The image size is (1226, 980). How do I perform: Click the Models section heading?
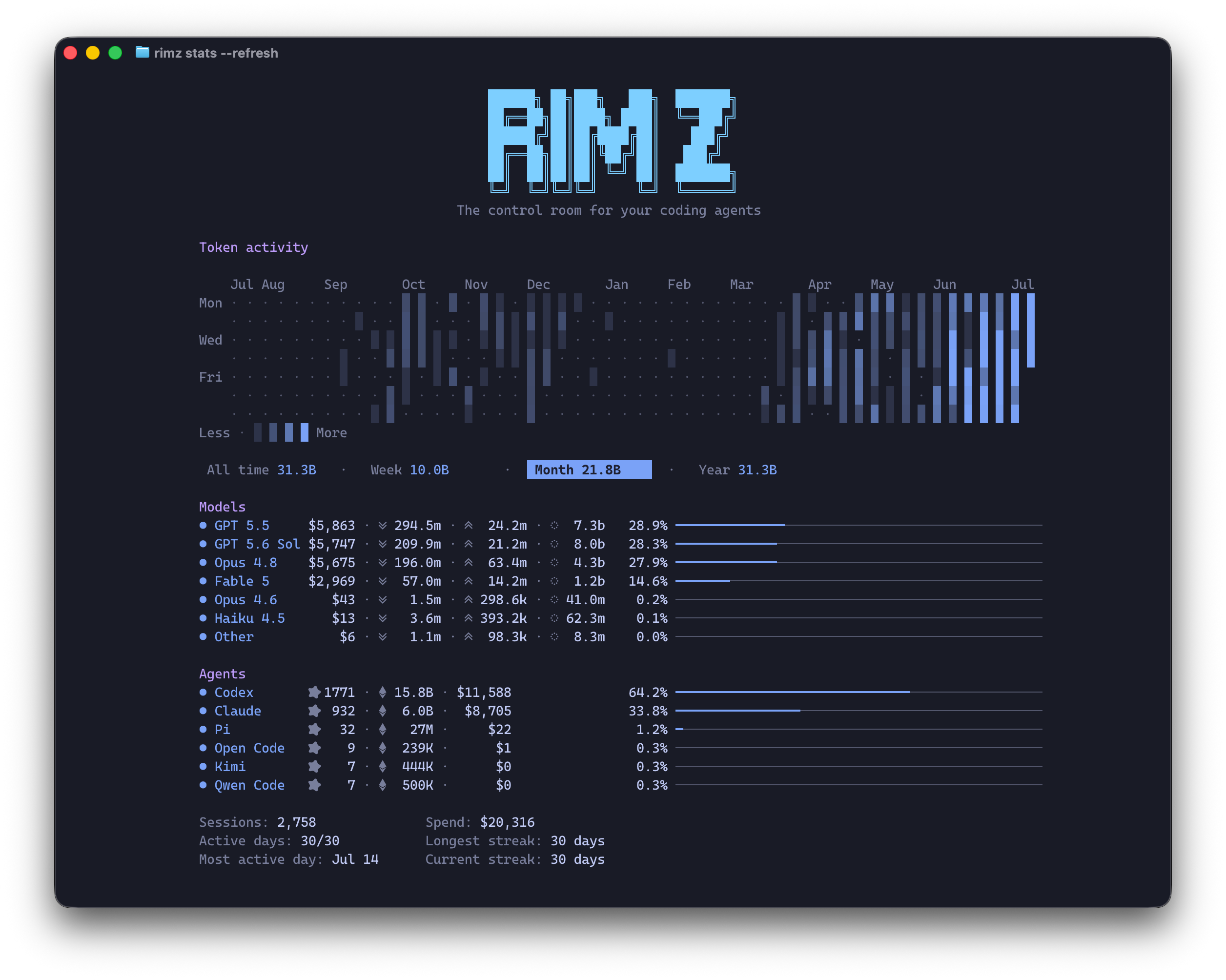pyautogui.click(x=223, y=507)
